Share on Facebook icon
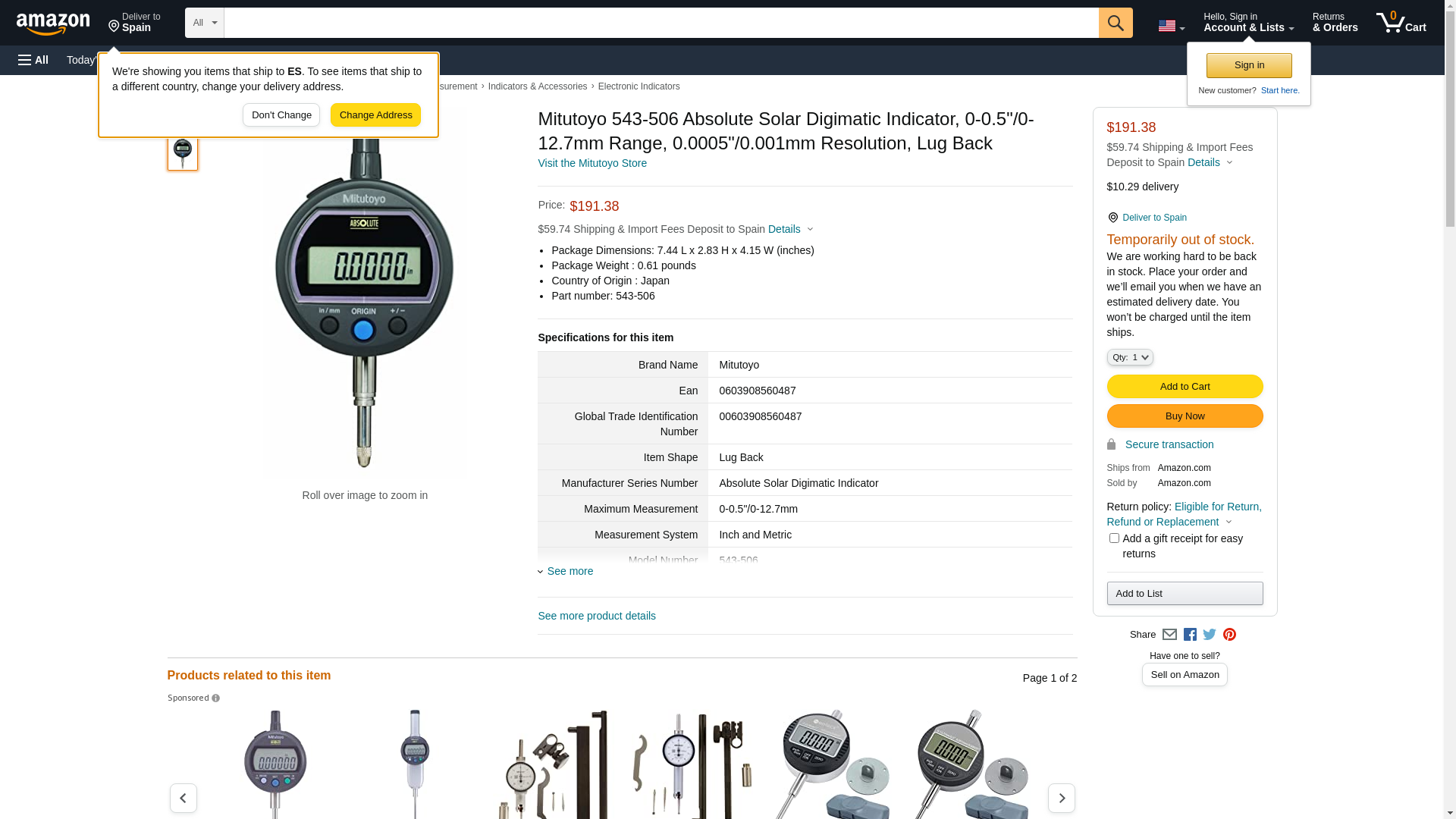This screenshot has width=1456, height=819. tap(1190, 635)
